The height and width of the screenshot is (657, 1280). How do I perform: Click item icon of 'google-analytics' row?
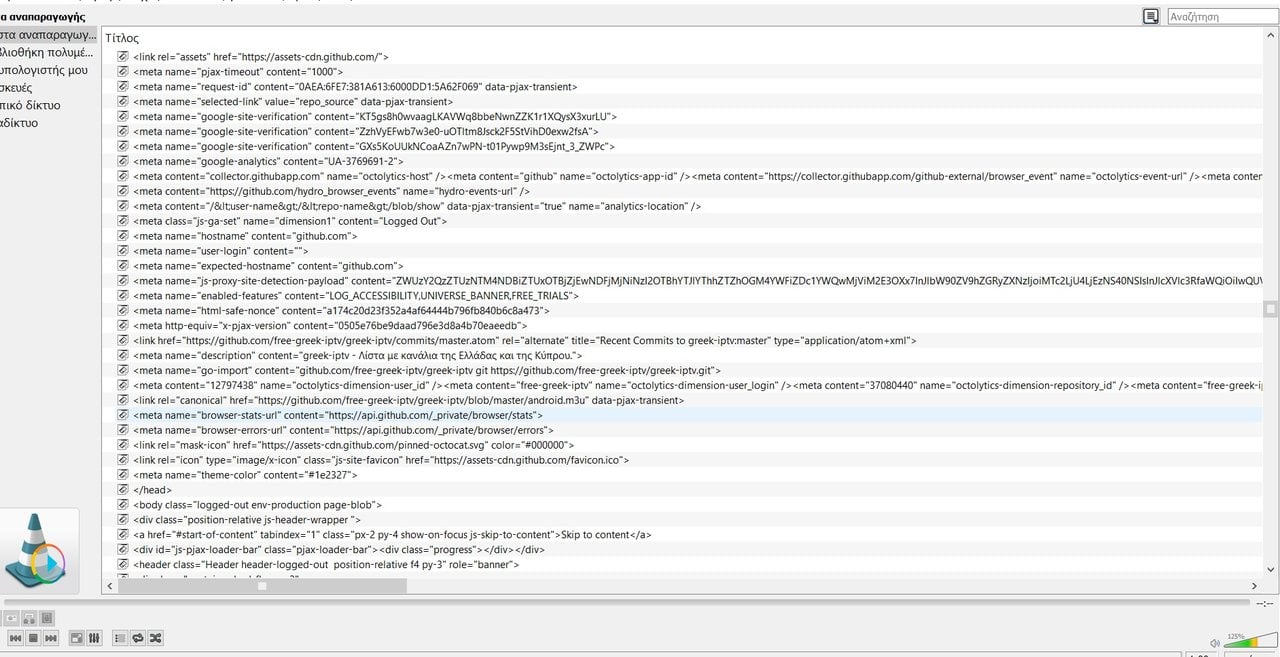point(123,161)
